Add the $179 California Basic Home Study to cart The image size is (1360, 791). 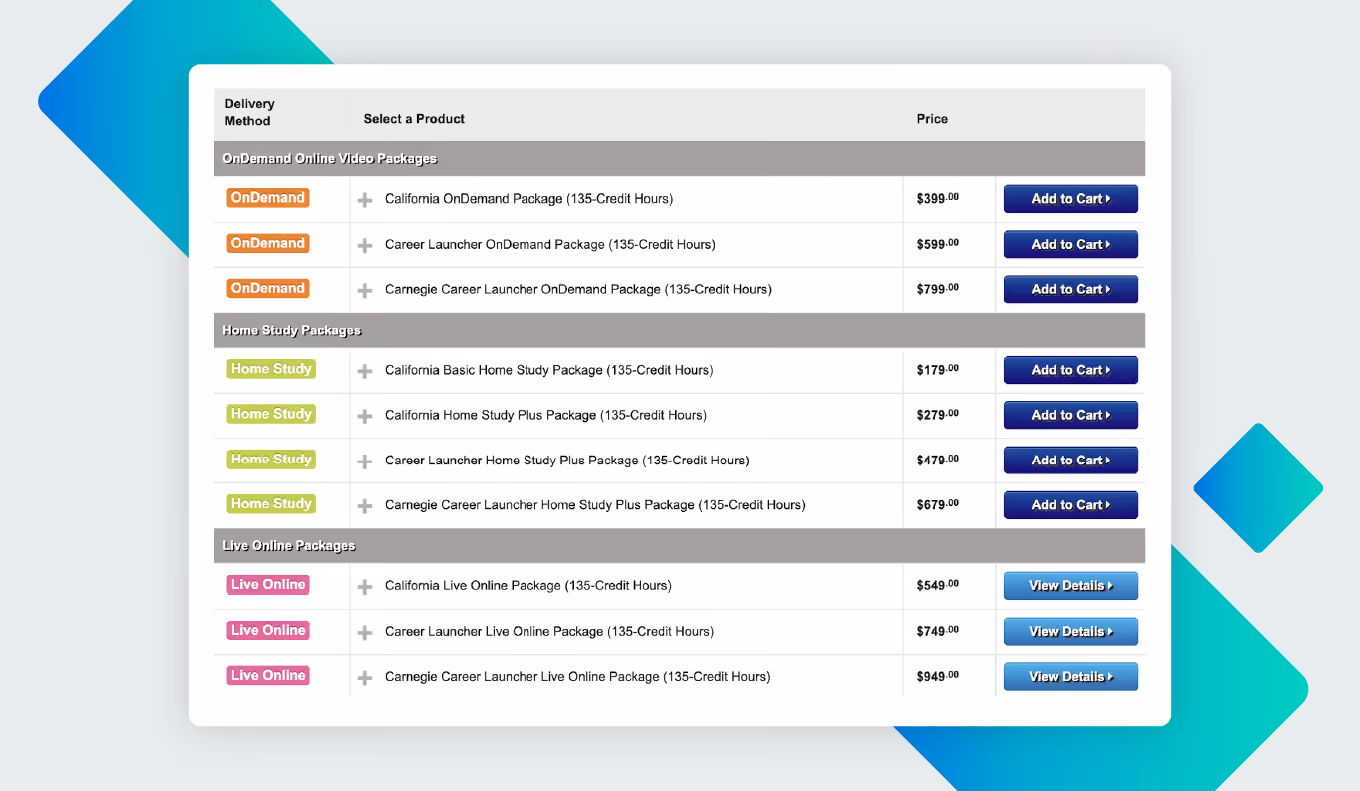click(x=1071, y=370)
